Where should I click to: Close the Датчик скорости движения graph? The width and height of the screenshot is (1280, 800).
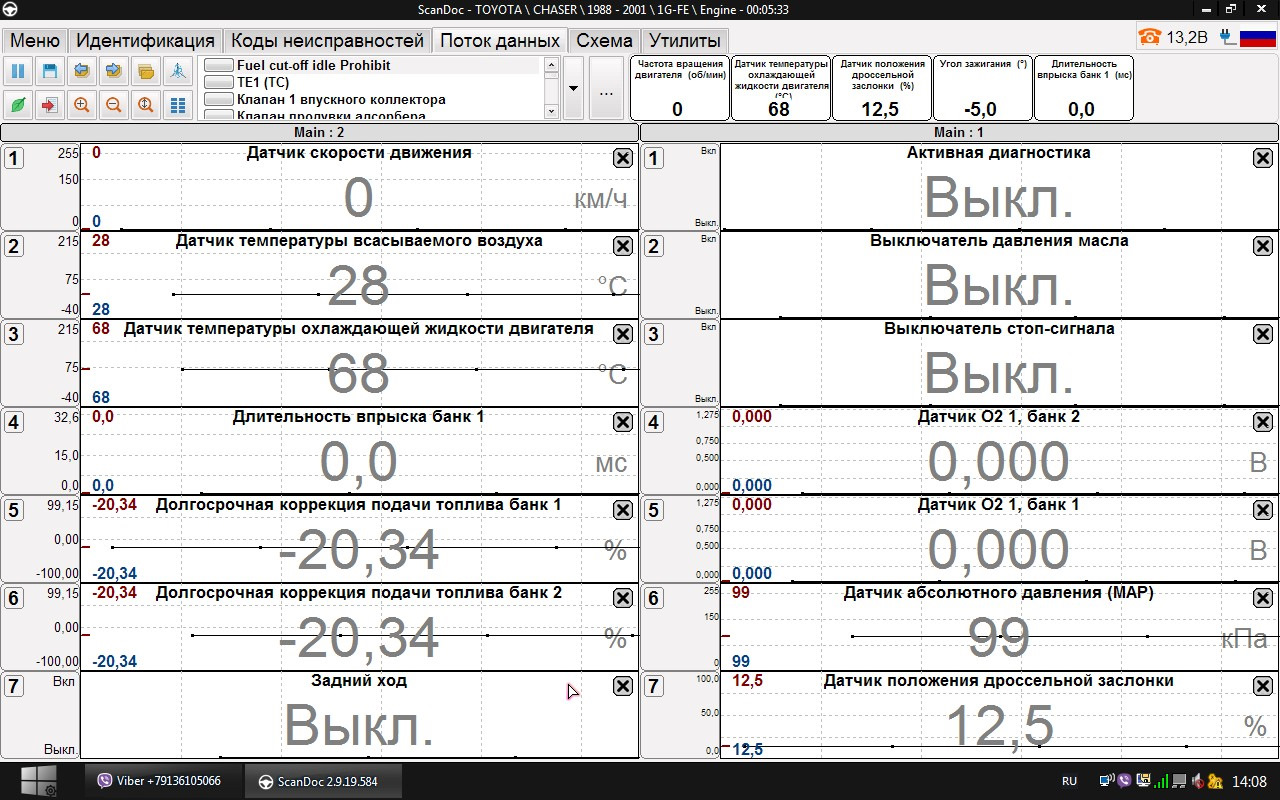click(622, 158)
